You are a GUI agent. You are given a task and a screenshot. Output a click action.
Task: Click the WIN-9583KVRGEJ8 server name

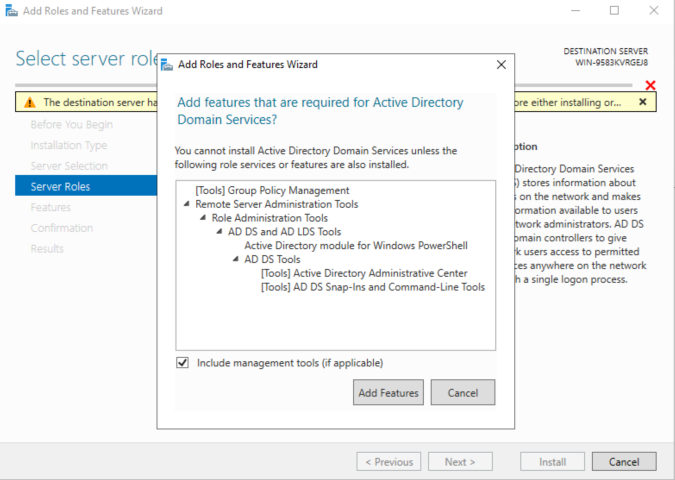612,62
